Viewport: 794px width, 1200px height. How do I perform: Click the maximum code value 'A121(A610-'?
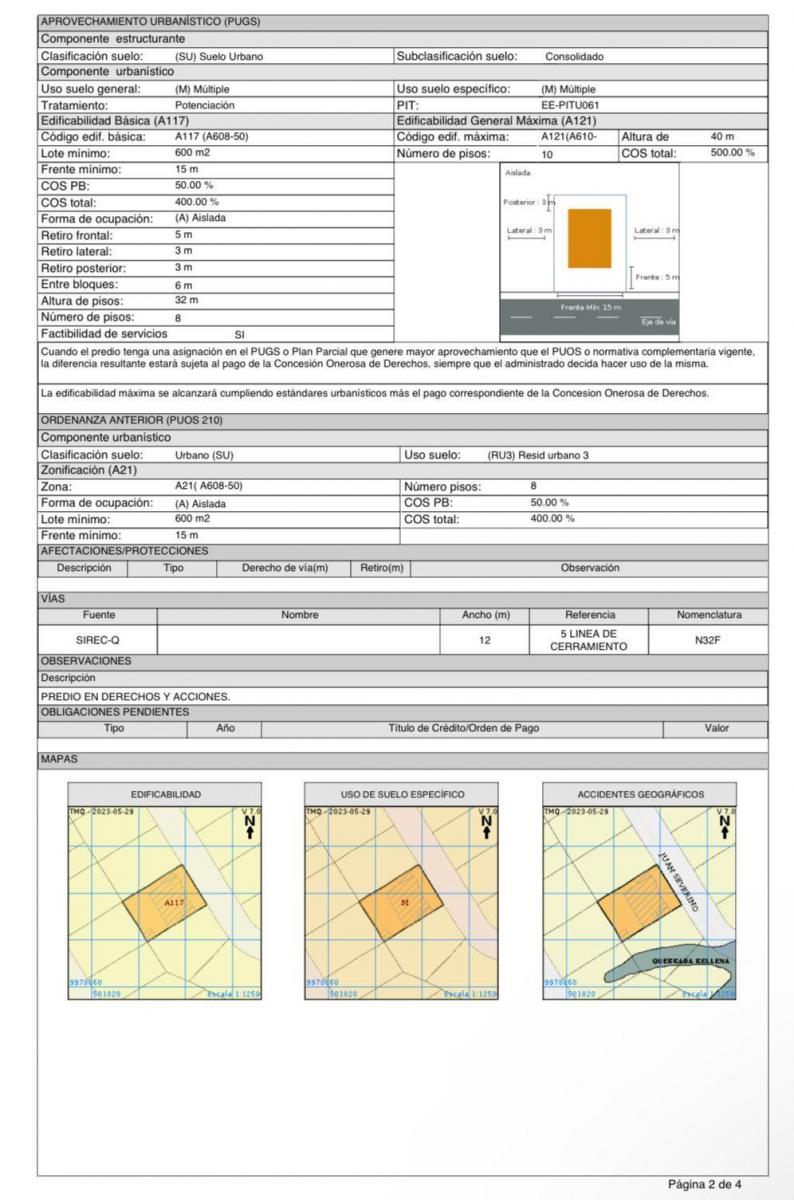click(x=568, y=136)
